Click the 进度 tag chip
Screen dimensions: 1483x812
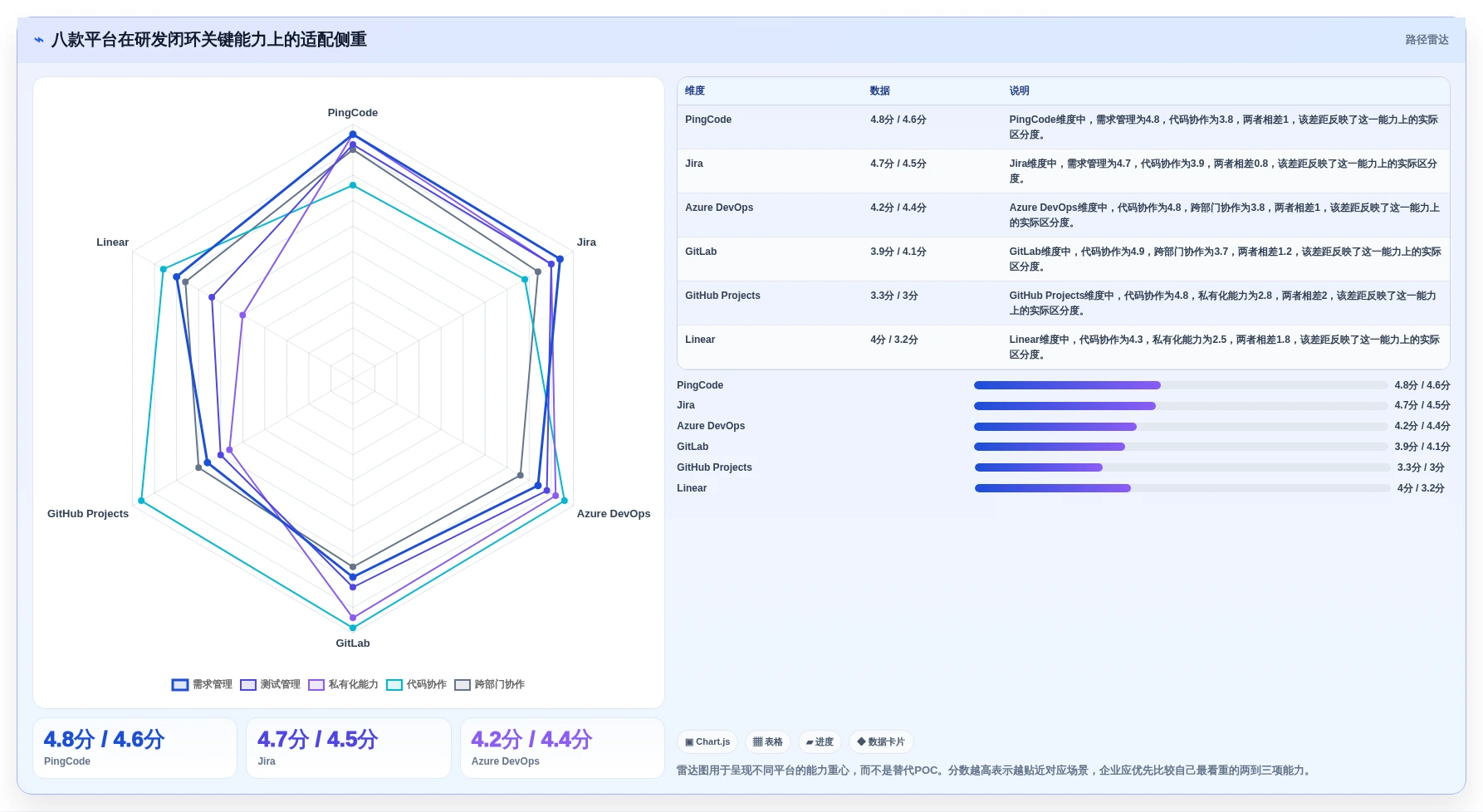click(x=820, y=742)
